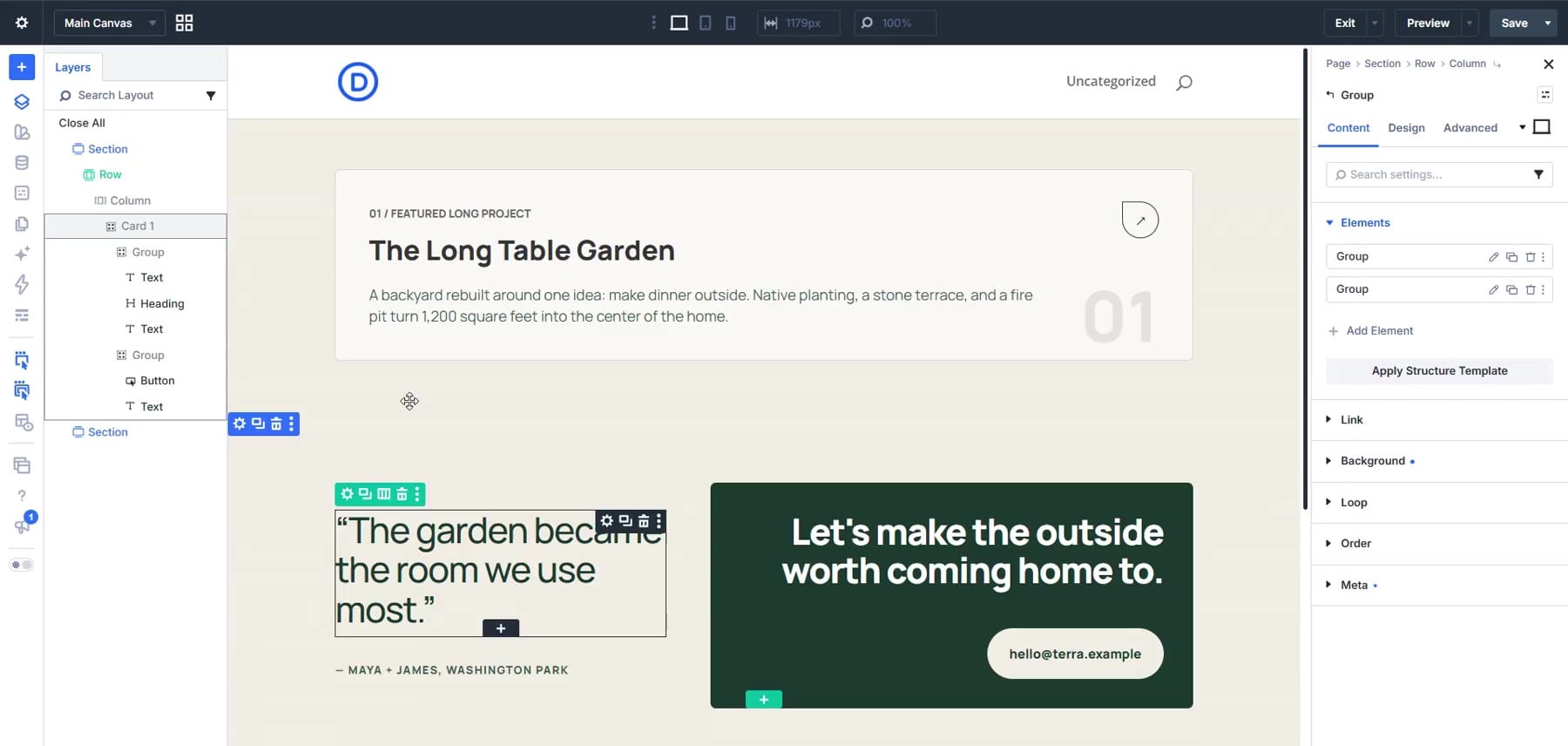Switch to desktop view icon

(x=679, y=23)
